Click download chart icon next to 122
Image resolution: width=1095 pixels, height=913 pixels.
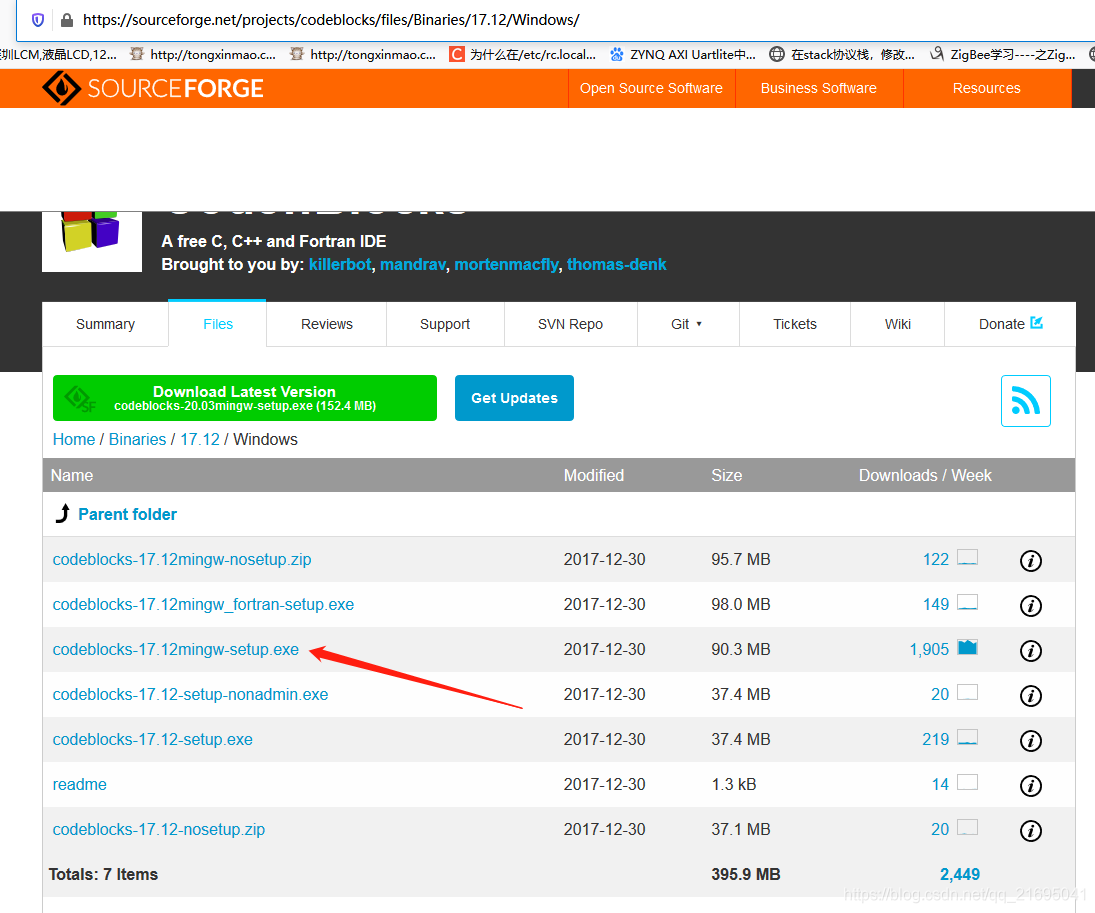coord(967,557)
